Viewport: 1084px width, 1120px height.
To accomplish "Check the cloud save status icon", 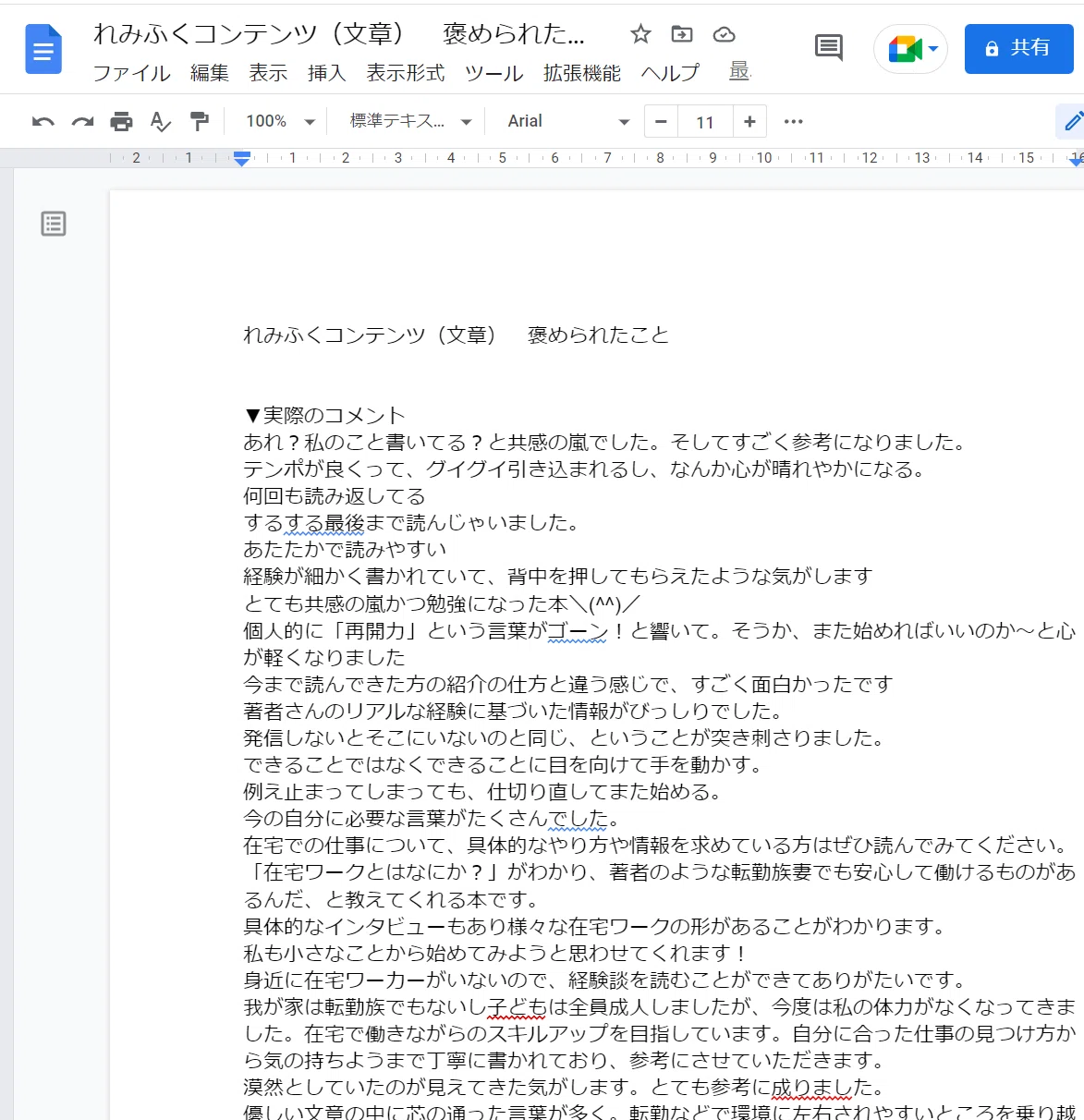I will tap(724, 34).
